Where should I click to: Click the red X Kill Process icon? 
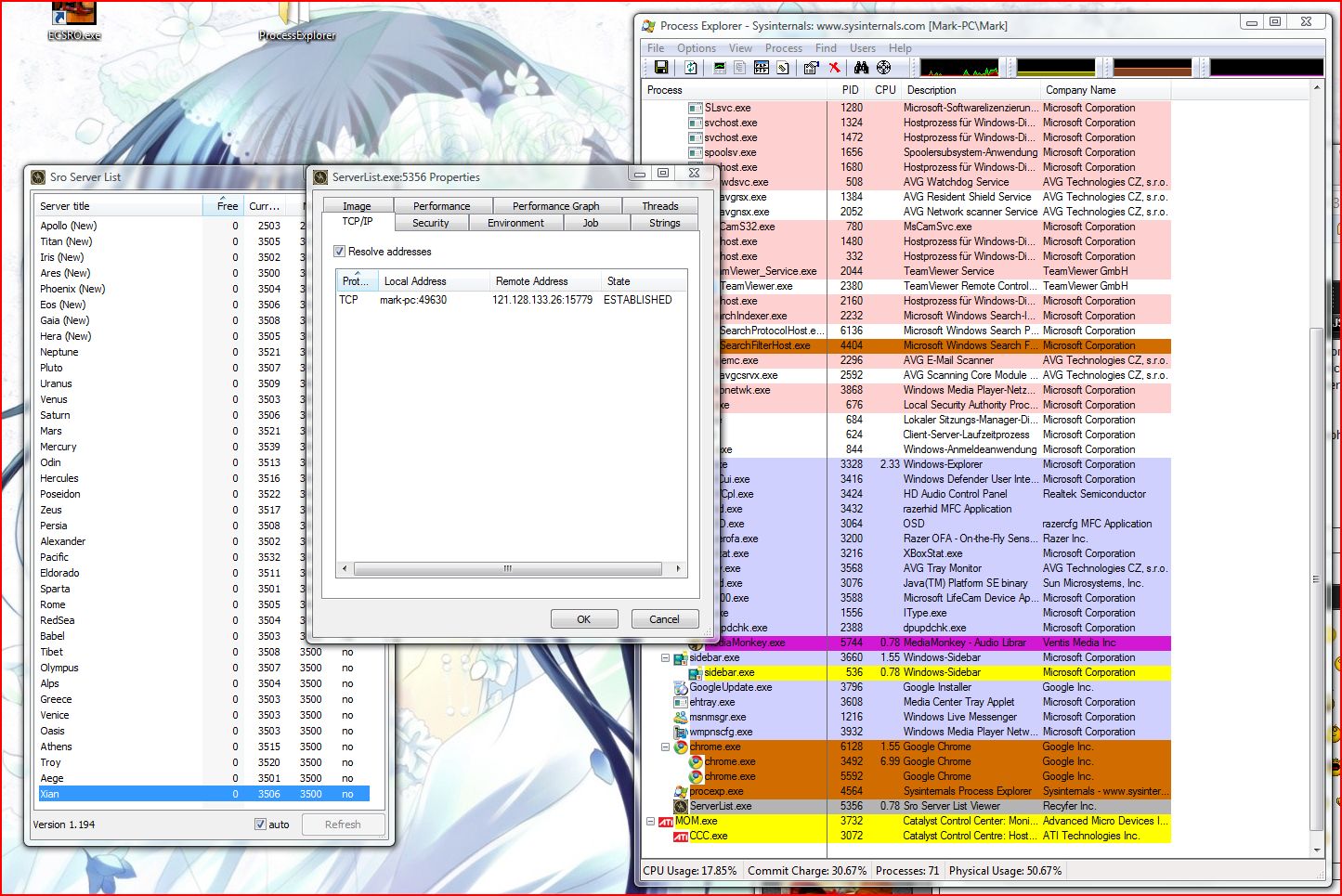[x=834, y=68]
